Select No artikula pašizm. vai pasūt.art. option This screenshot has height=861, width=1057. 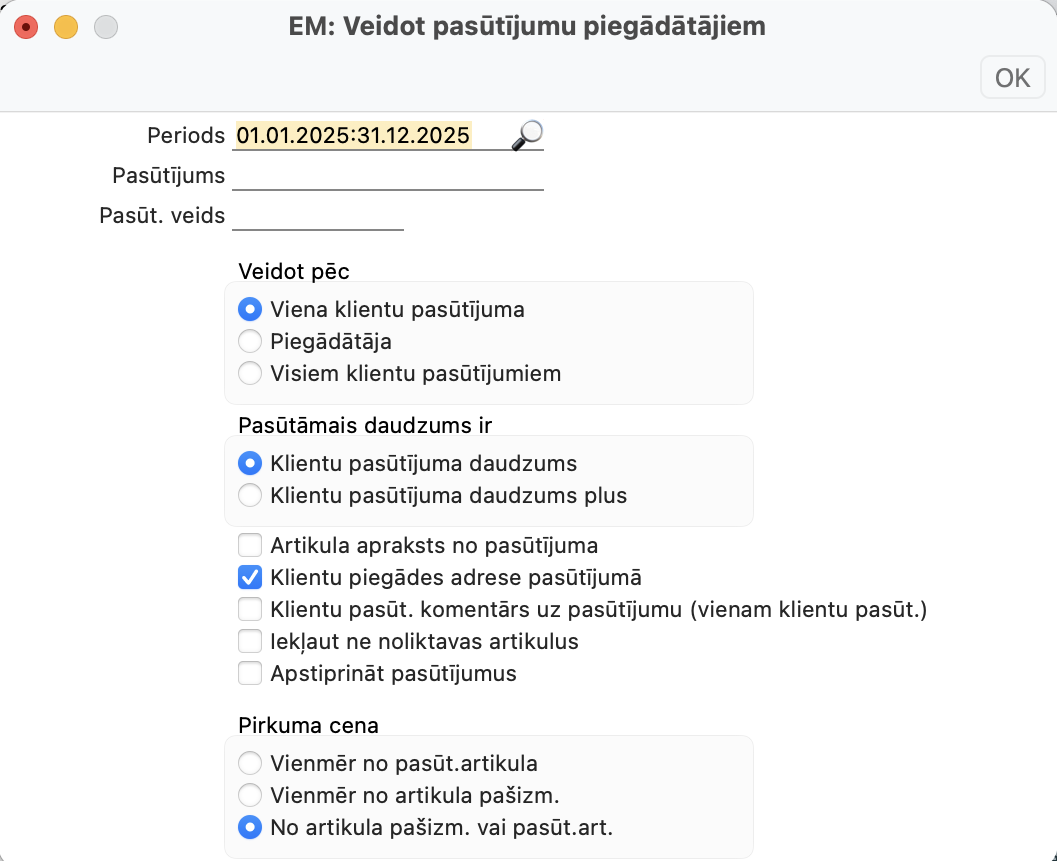coord(251,828)
